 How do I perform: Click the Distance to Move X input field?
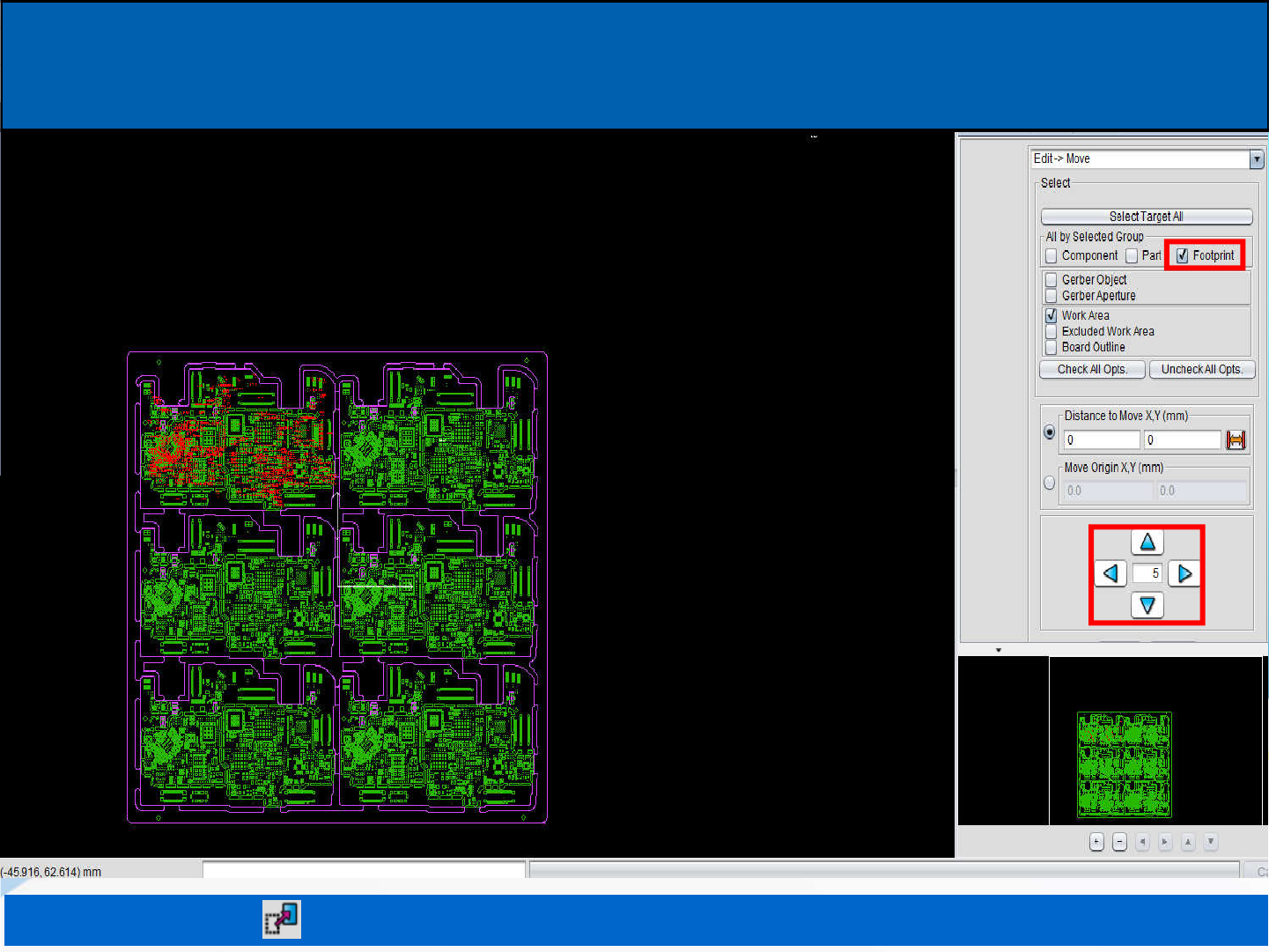[1102, 440]
